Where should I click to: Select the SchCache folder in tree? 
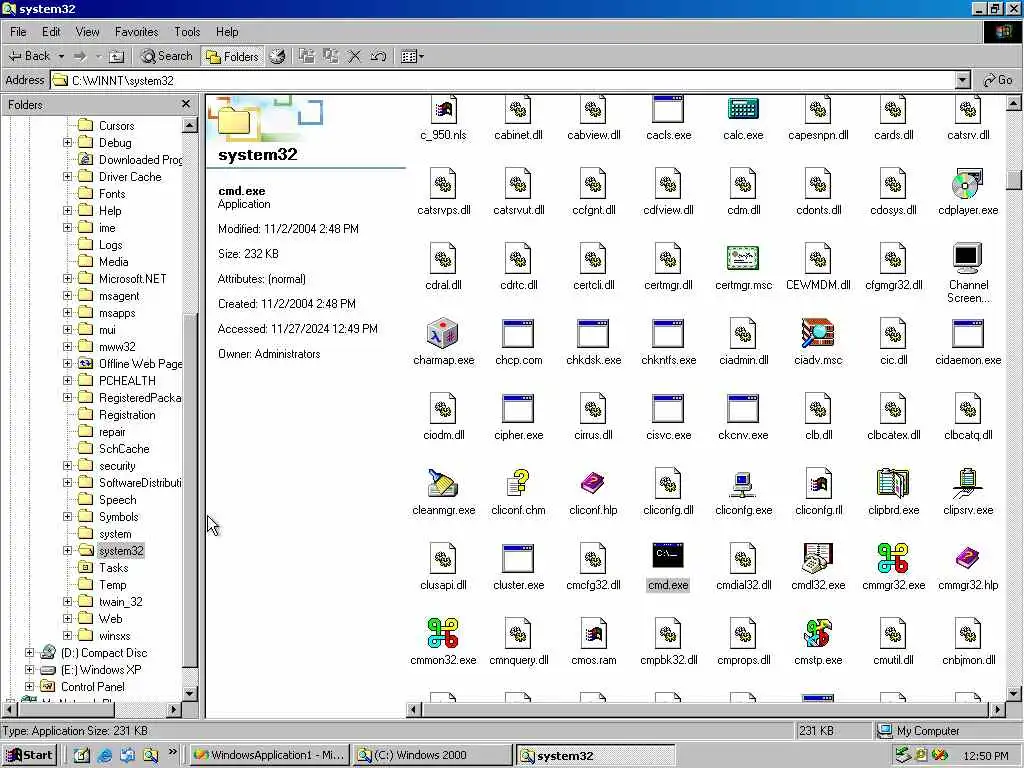click(x=123, y=449)
